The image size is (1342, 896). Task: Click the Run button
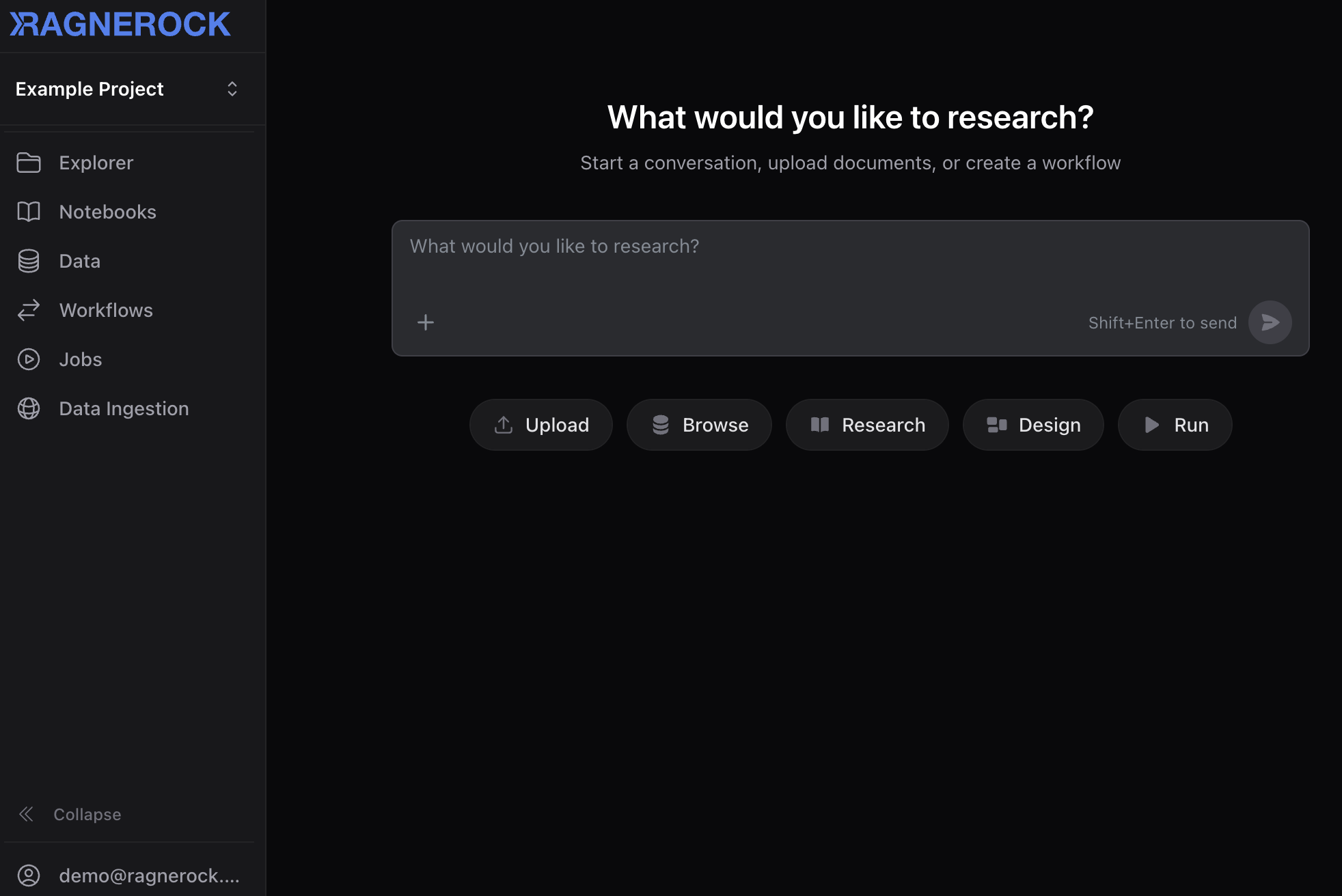coord(1175,425)
